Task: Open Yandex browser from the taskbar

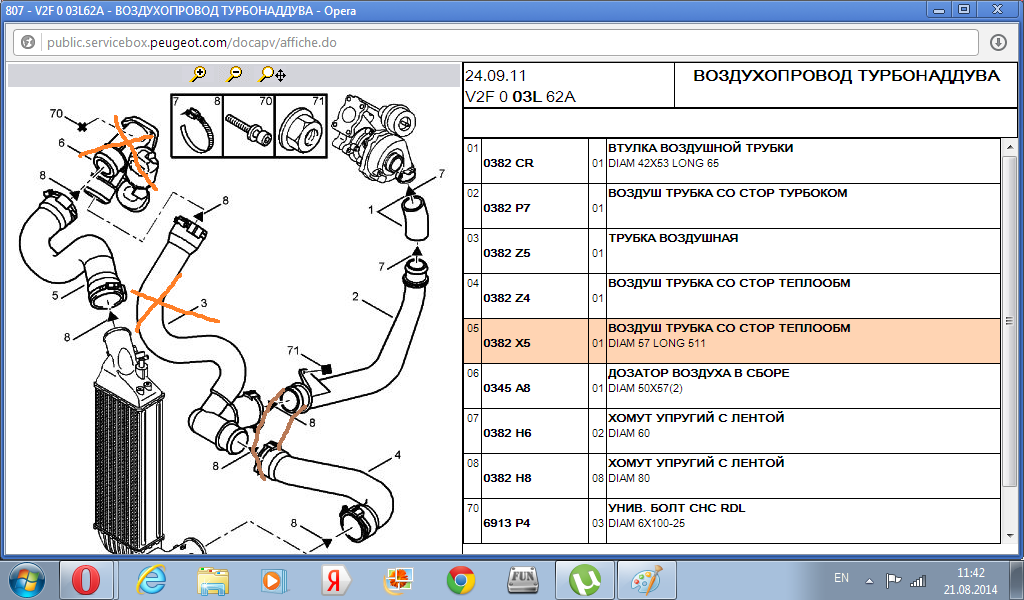Action: pos(334,579)
